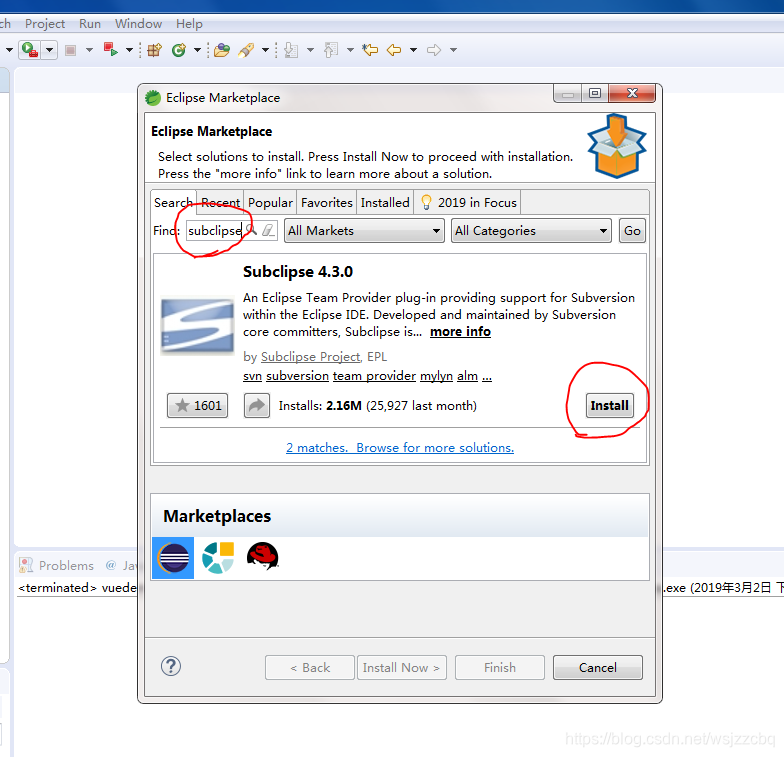Click the Search flashlight toolbar icon
Screen dimensions: 784x757
(x=246, y=50)
